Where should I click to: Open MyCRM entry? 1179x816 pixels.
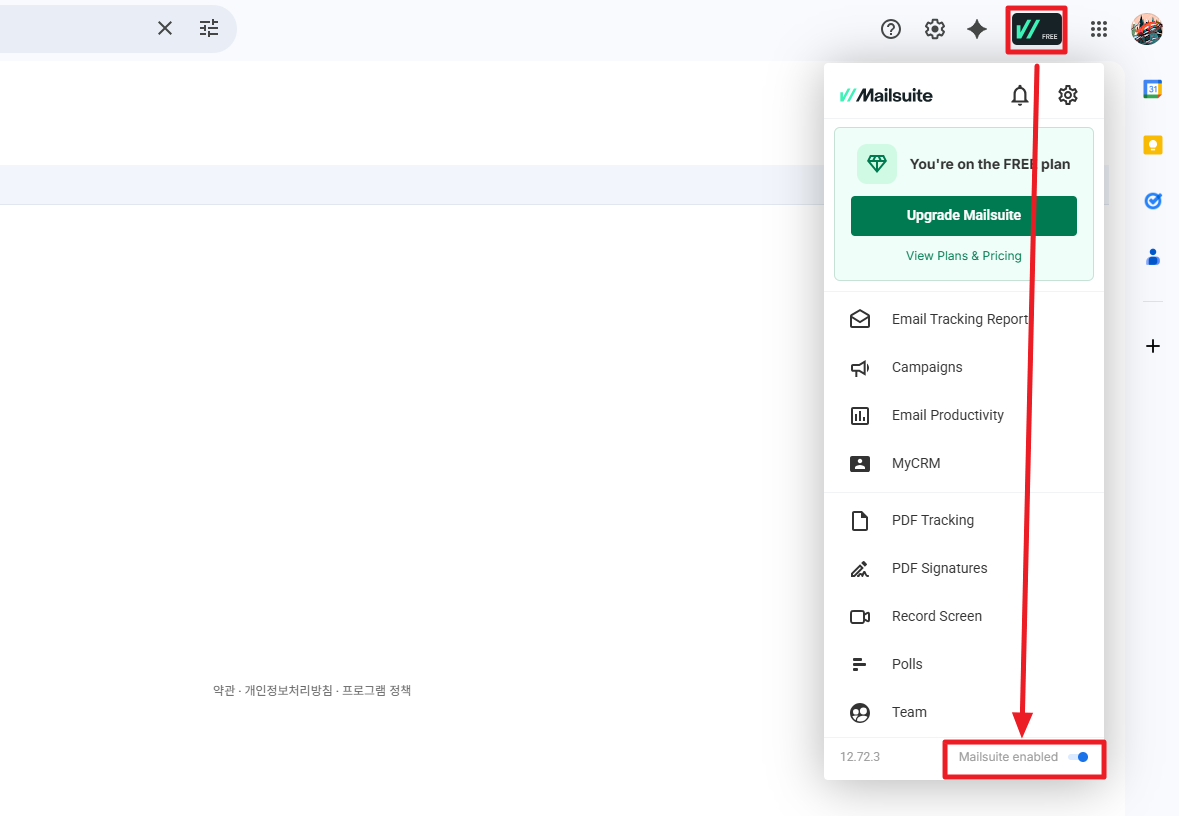click(x=964, y=463)
